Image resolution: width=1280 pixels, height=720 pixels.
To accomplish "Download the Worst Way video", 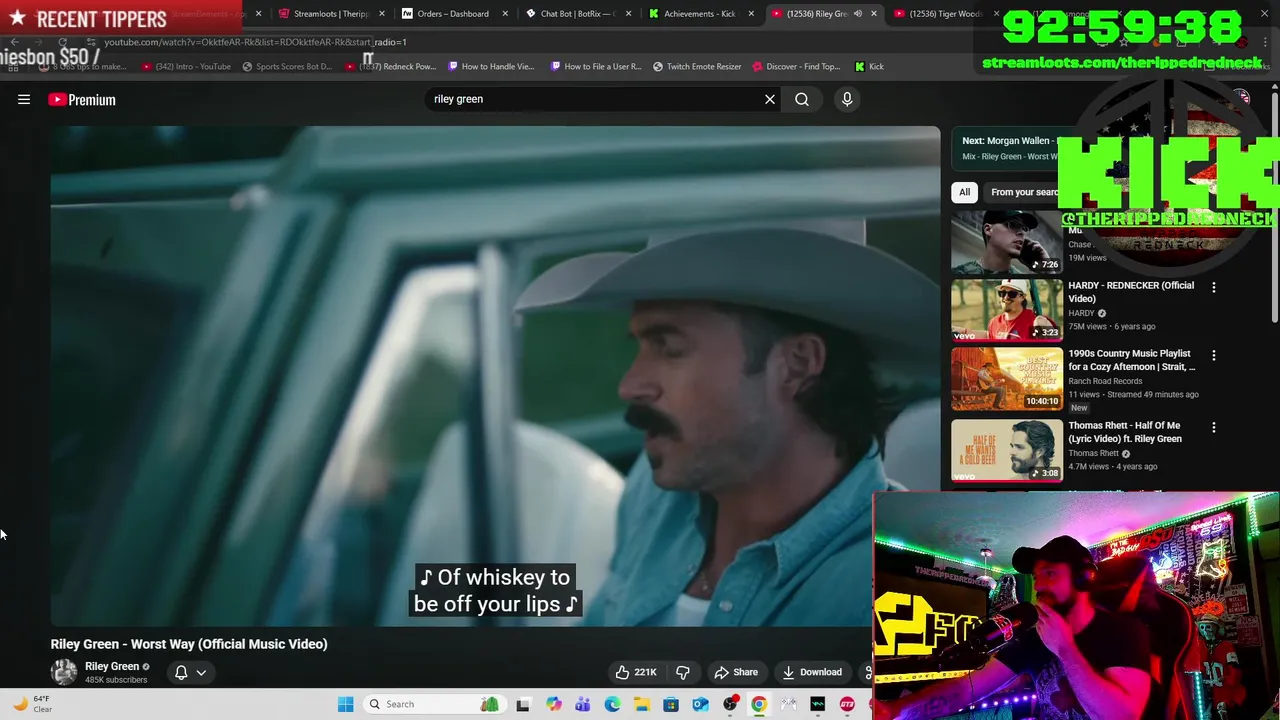I will click(812, 672).
